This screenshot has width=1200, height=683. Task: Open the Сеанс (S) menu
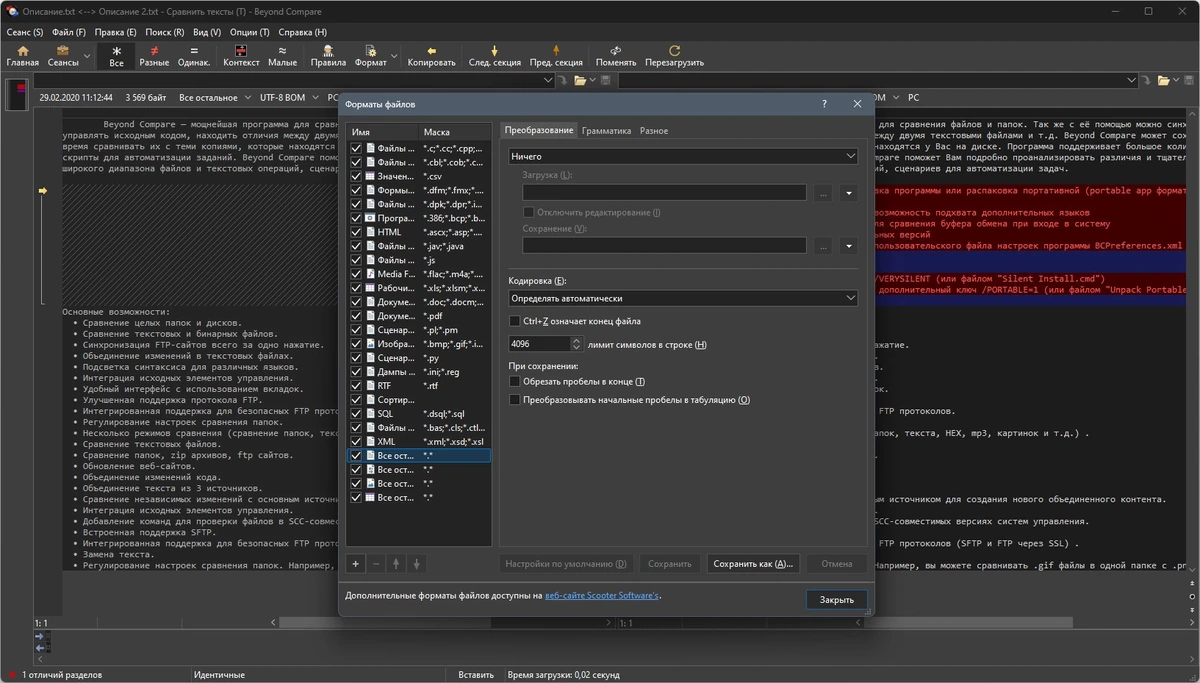click(x=24, y=32)
